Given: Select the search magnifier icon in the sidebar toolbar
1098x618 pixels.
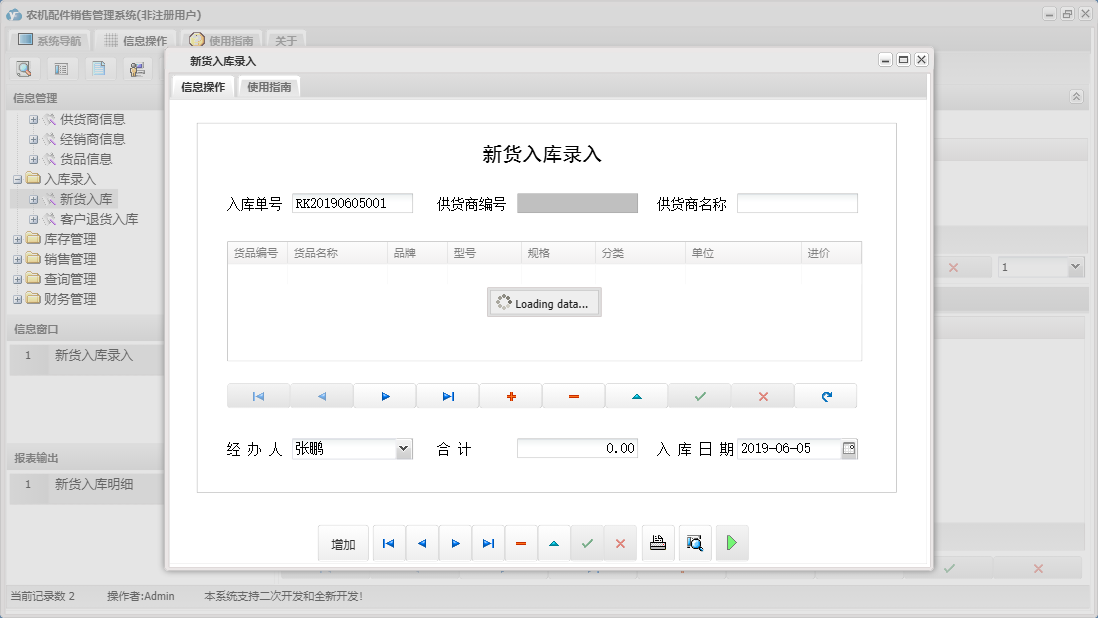Looking at the screenshot, I should pyautogui.click(x=24, y=68).
